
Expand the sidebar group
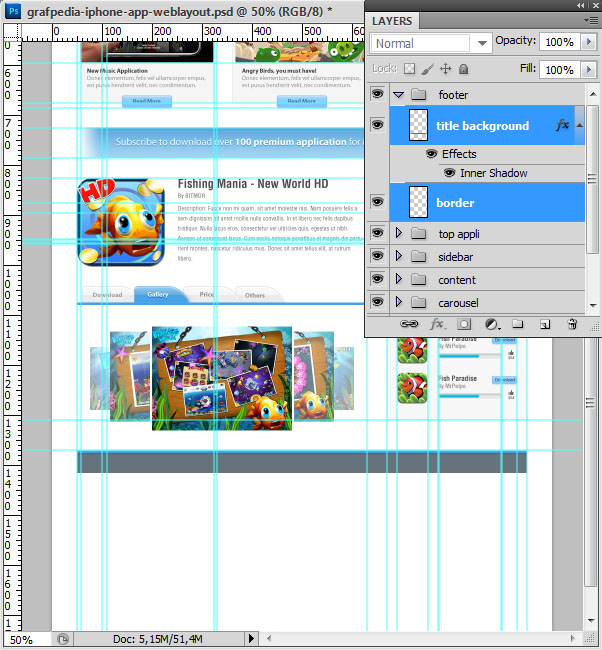399,256
